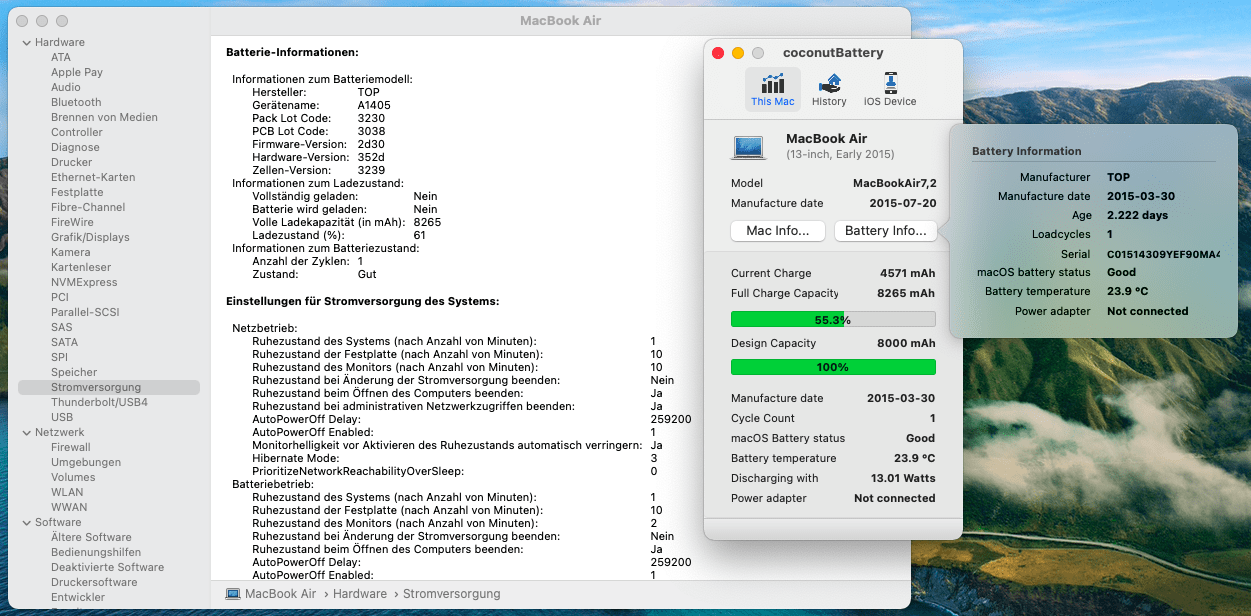This screenshot has height=616, width=1251.
Task: Select Firewall under Netzwerk
Action: tap(71, 447)
